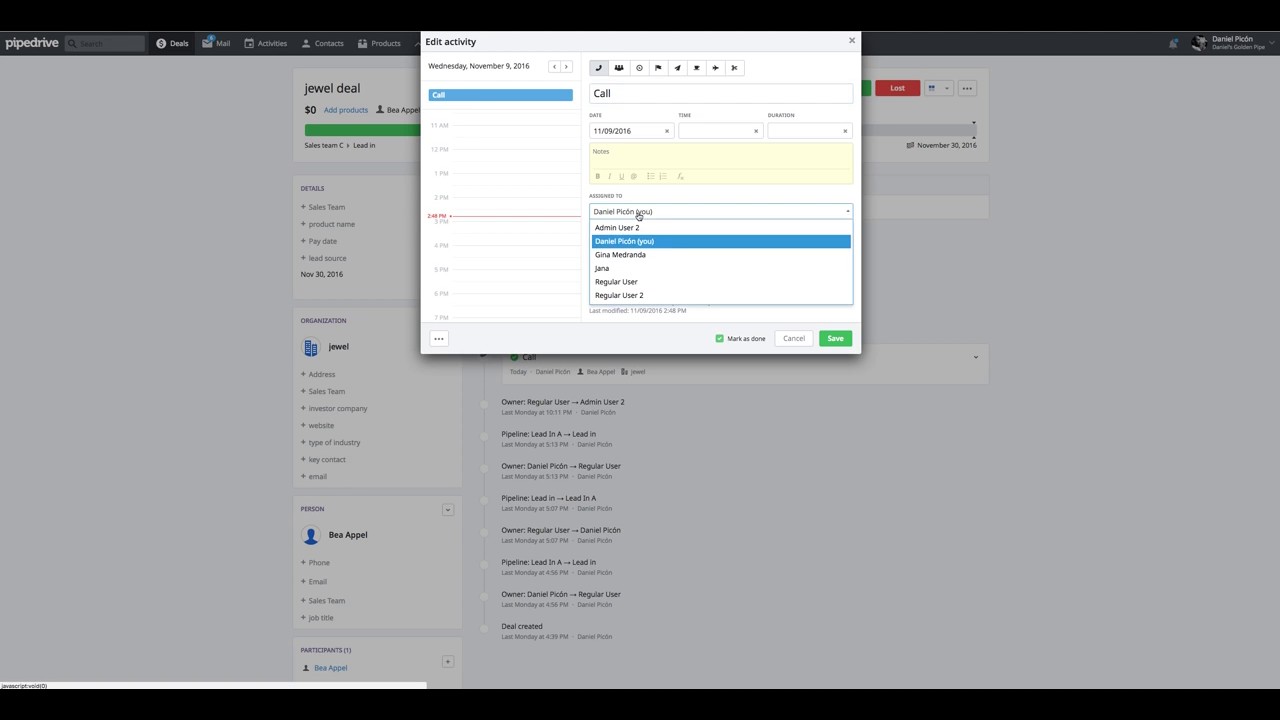Open jewel organization link
Viewport: 1280px width, 720px height.
pyautogui.click(x=339, y=347)
